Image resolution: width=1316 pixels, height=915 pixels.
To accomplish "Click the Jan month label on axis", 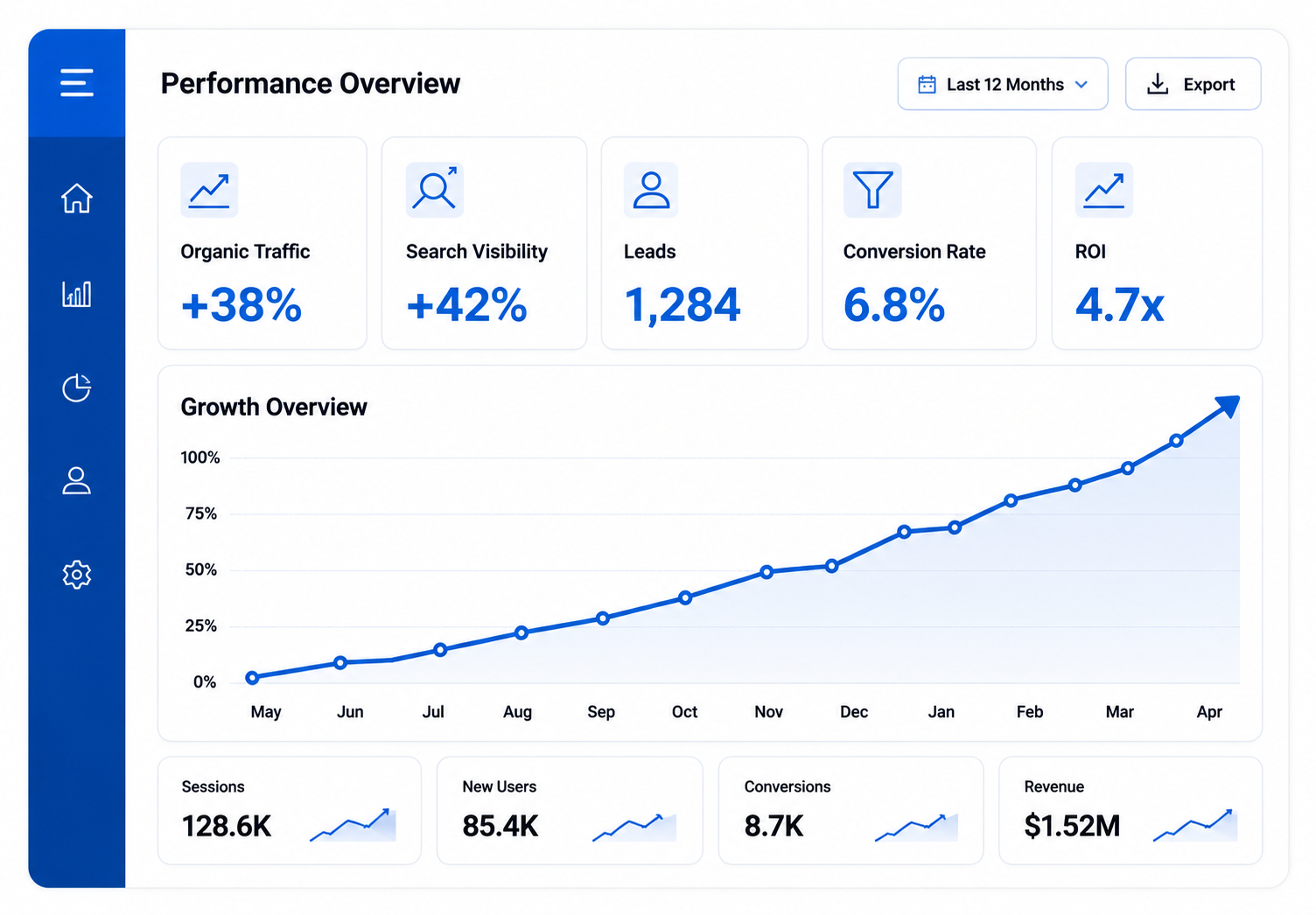I will click(941, 712).
